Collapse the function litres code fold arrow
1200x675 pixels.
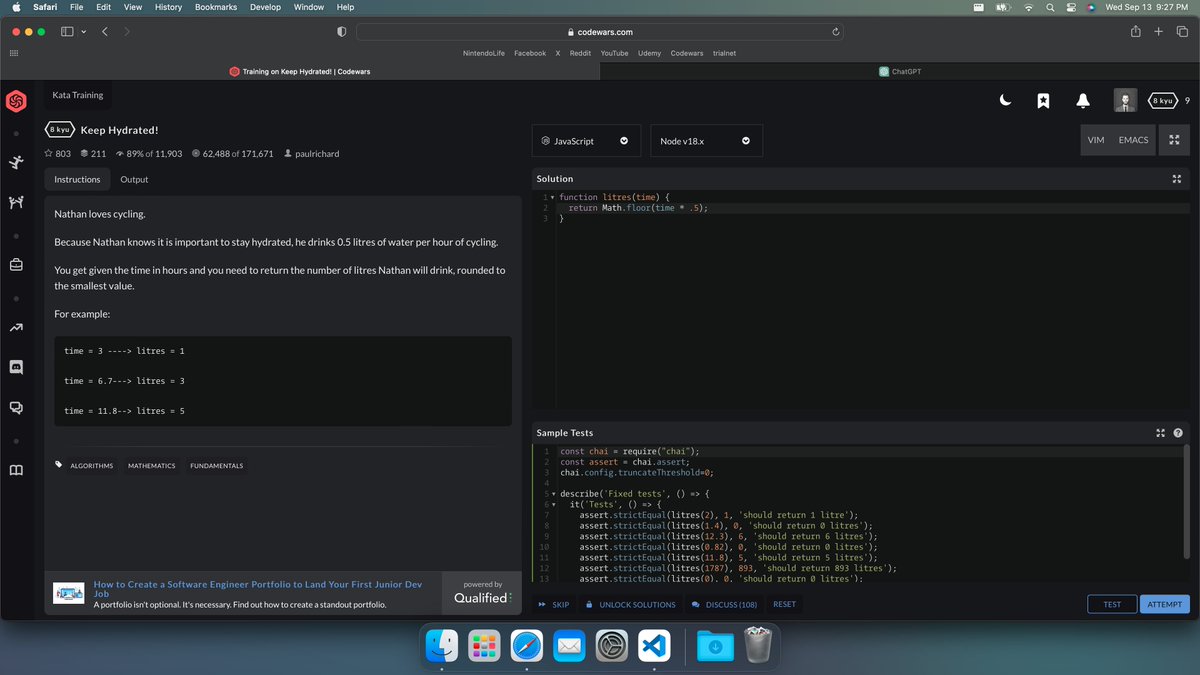(552, 197)
